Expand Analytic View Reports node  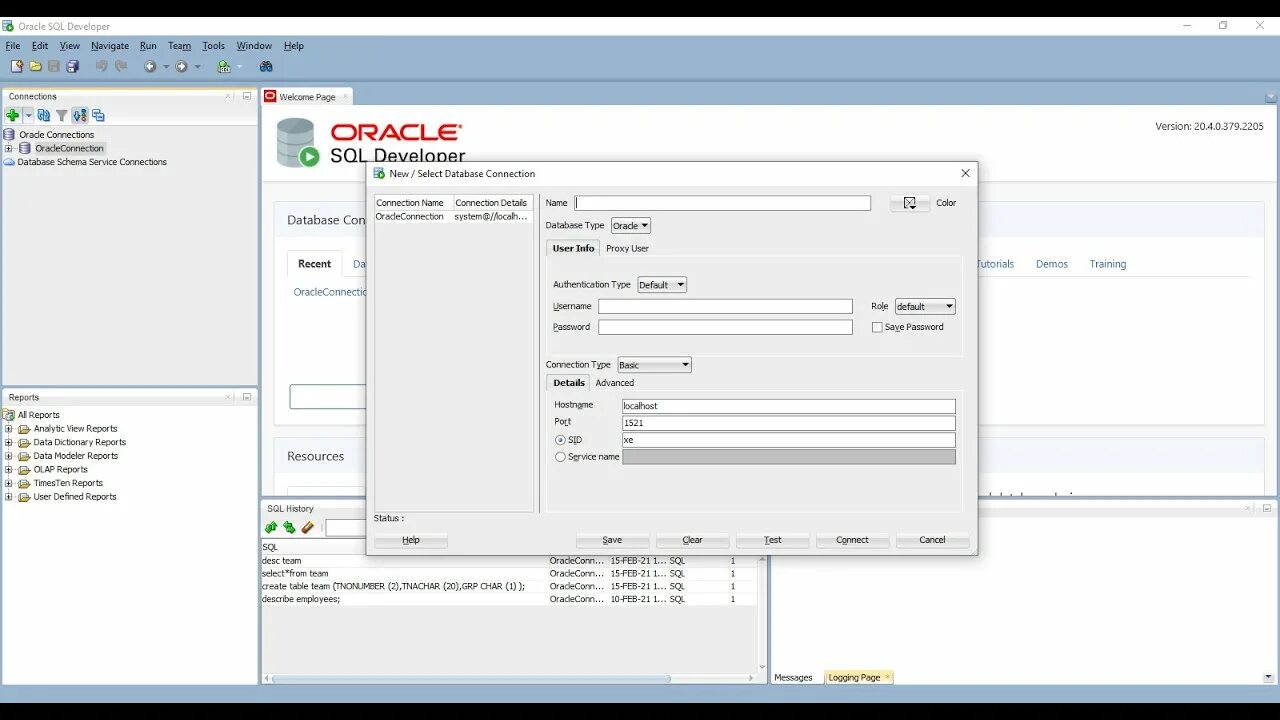(9, 429)
